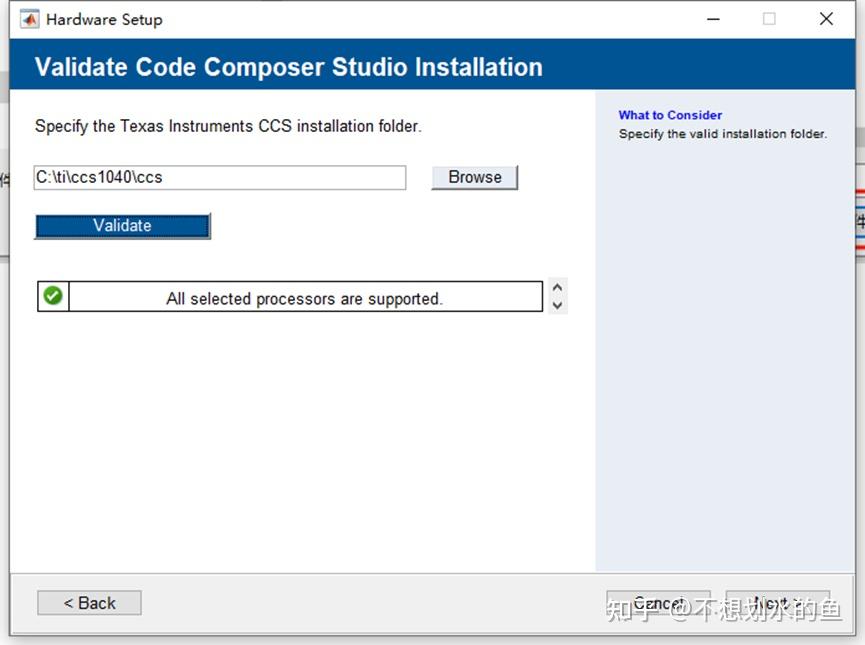Minimize the Hardware Setup window
The image size is (865, 645).
713,18
